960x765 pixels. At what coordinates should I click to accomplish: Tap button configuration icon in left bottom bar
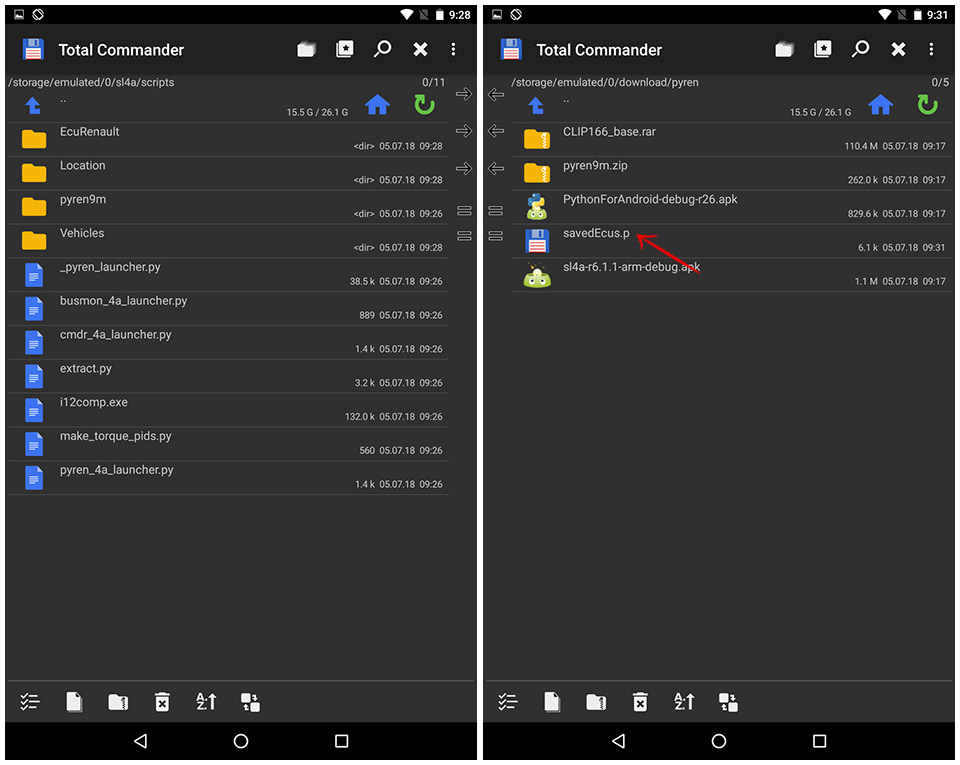point(250,702)
